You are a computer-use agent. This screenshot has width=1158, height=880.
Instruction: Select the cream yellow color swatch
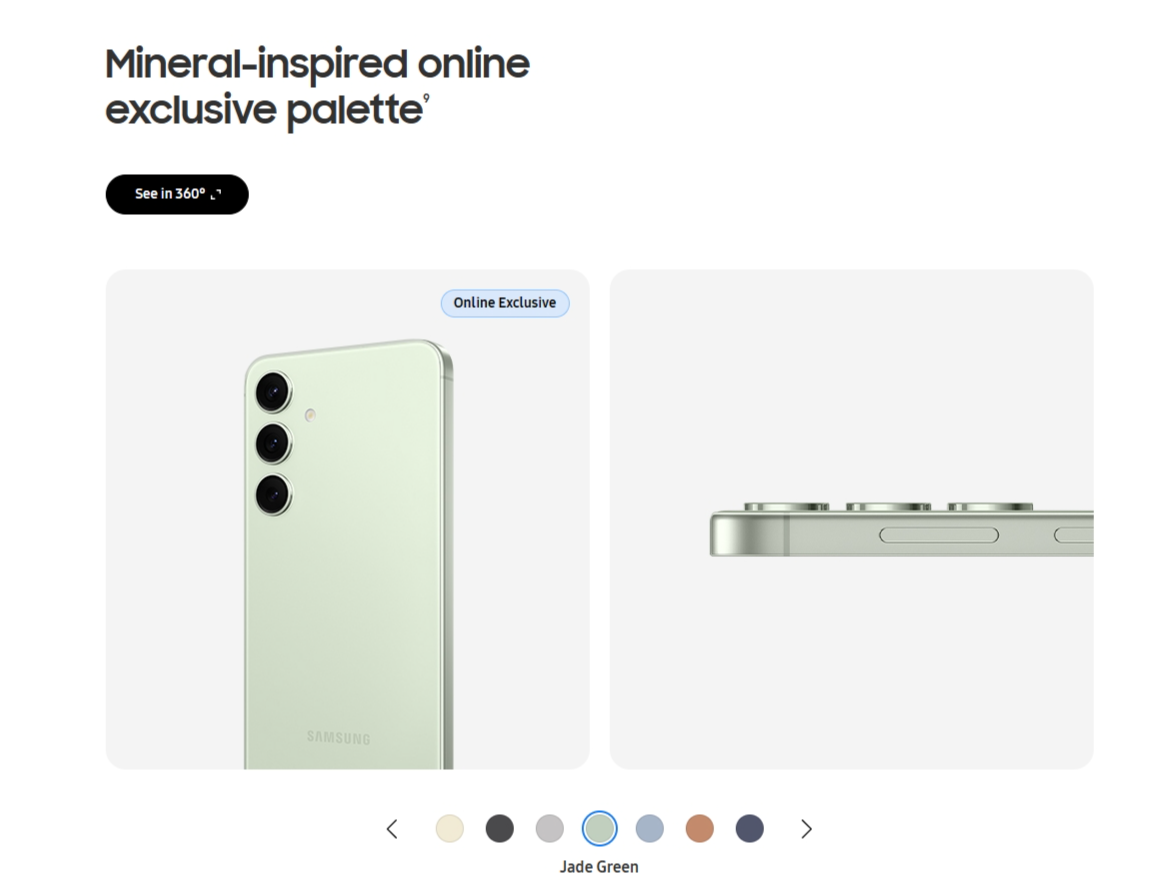click(450, 828)
